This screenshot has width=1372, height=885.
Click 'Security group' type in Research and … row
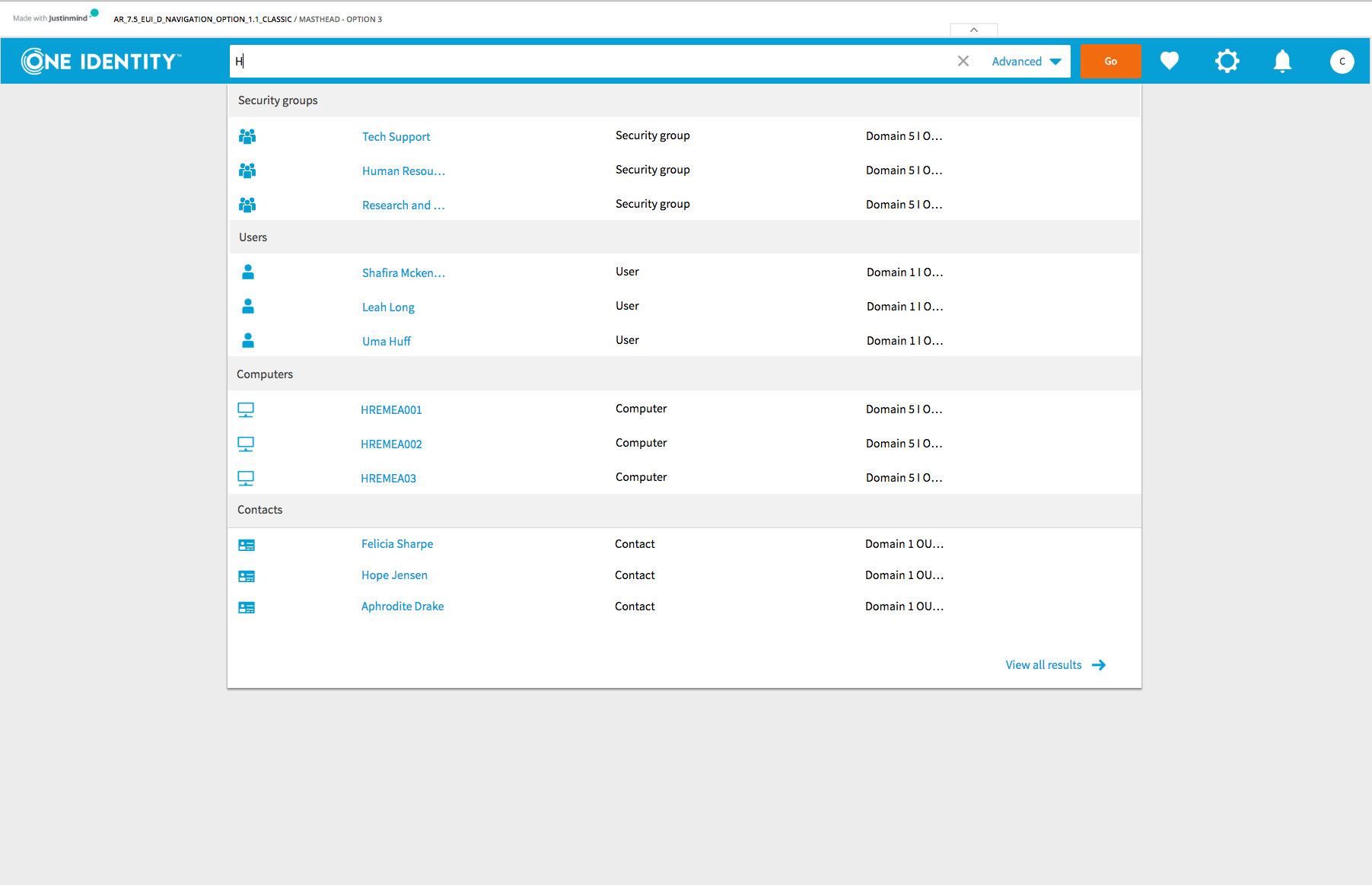pos(653,204)
